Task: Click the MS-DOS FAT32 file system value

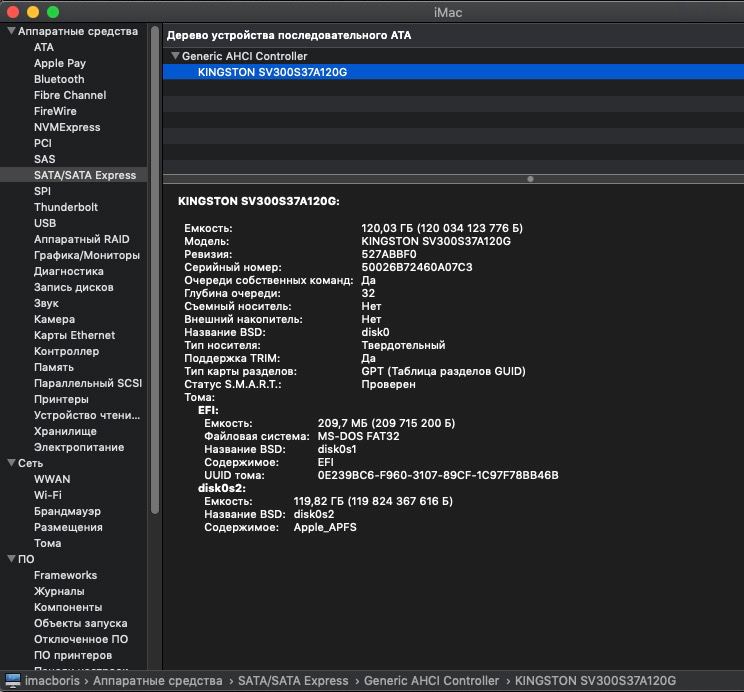Action: (358, 436)
